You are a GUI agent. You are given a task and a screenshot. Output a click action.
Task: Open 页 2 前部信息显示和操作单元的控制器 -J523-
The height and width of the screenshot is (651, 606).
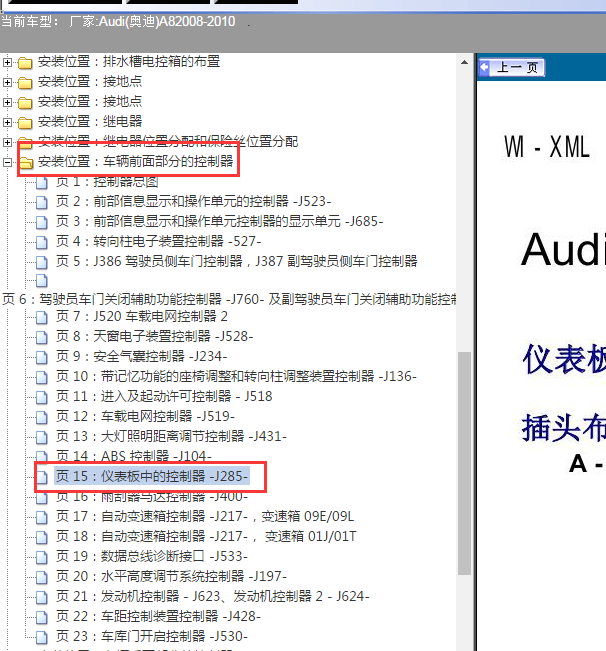click(x=193, y=201)
